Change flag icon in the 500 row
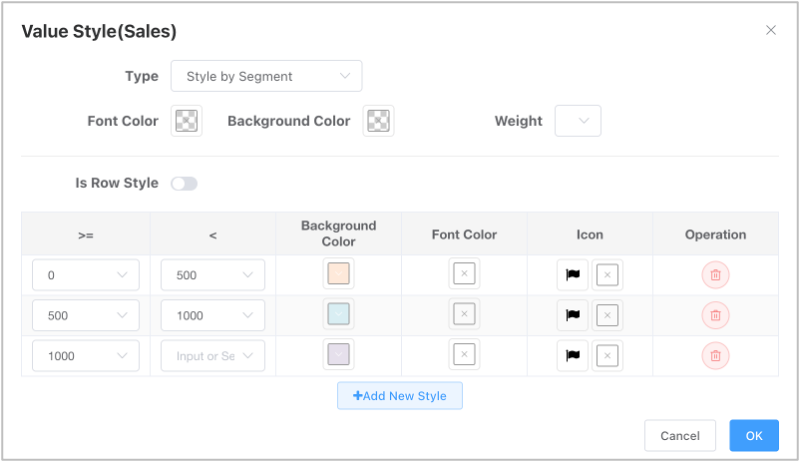The height and width of the screenshot is (462, 800). pyautogui.click(x=572, y=315)
